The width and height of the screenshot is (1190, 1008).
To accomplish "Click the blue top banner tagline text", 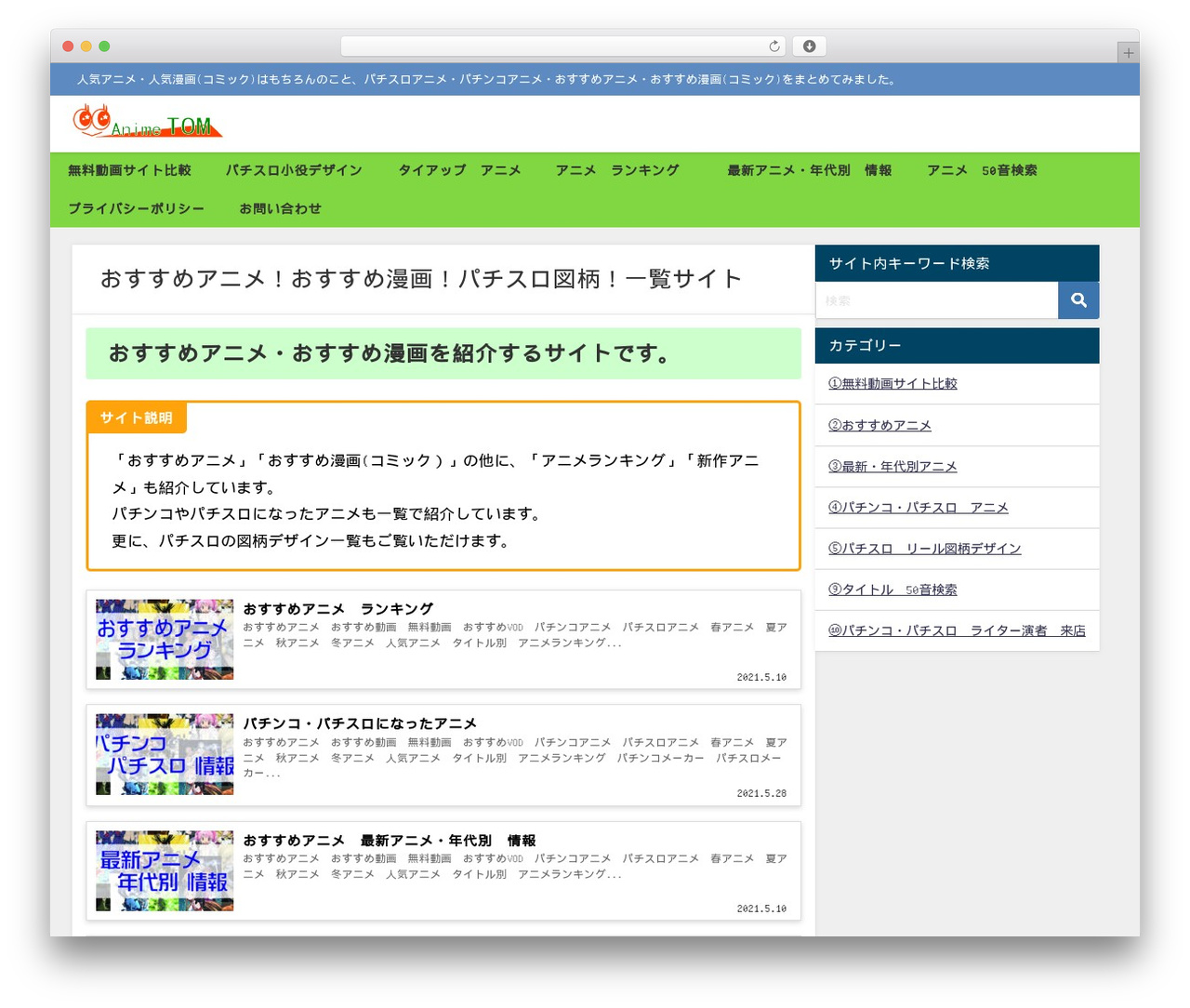I will point(488,79).
